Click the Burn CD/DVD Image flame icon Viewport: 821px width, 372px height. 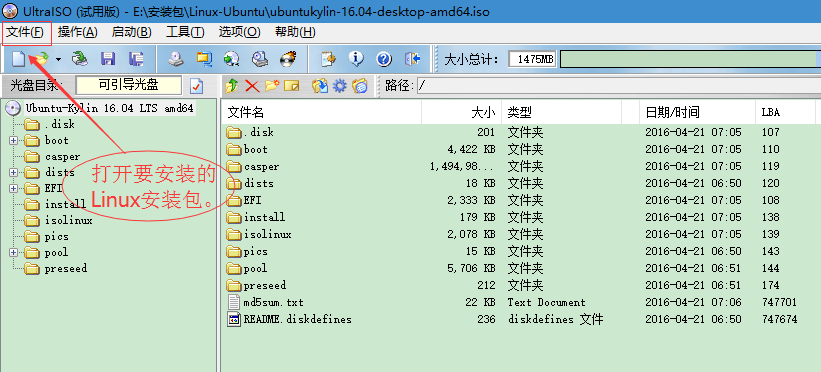287,59
